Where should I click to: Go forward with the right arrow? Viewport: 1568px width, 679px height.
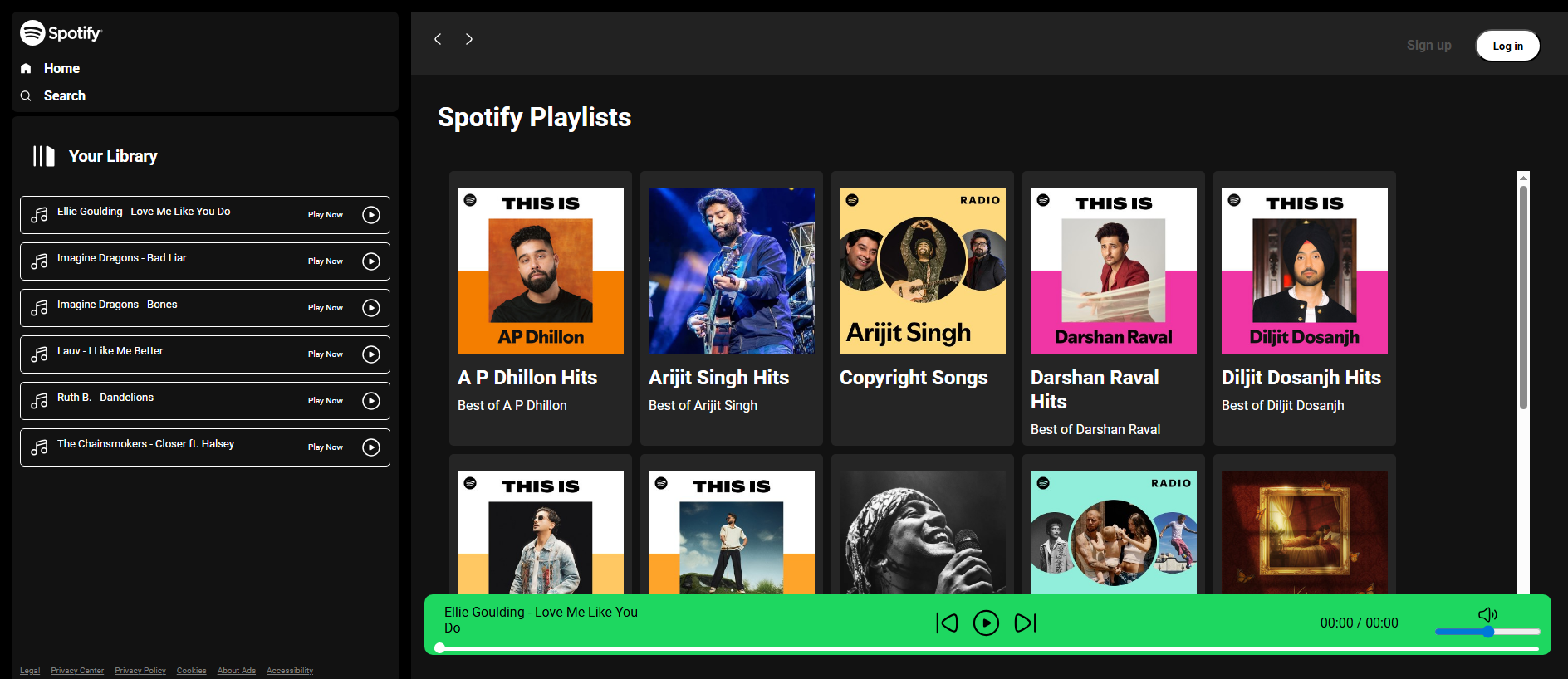coord(469,39)
